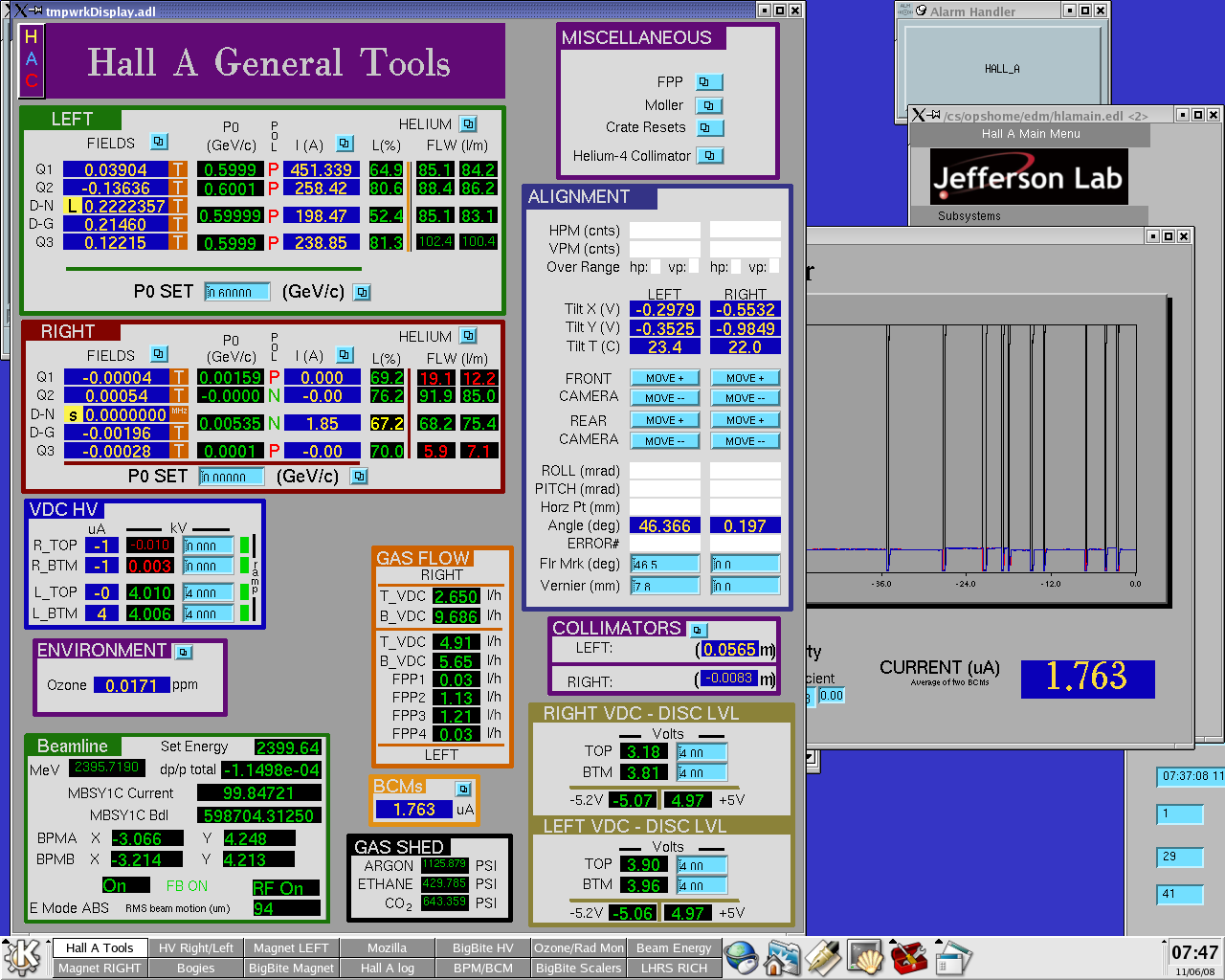Open RIGHT arm HELIUM display icon
Viewport: 1225px width, 980px height.
(468, 335)
